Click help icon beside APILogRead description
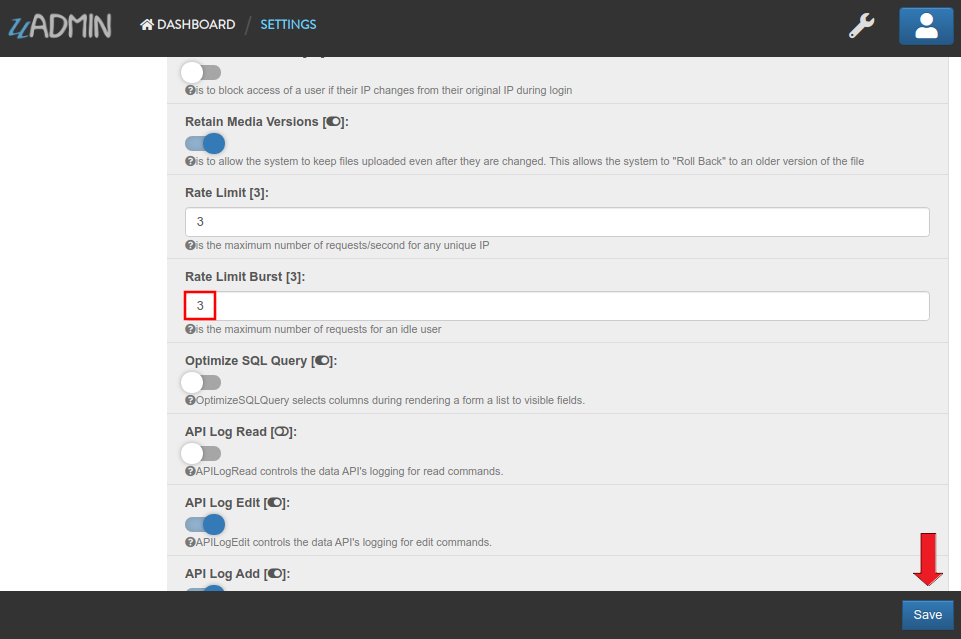 click(190, 471)
